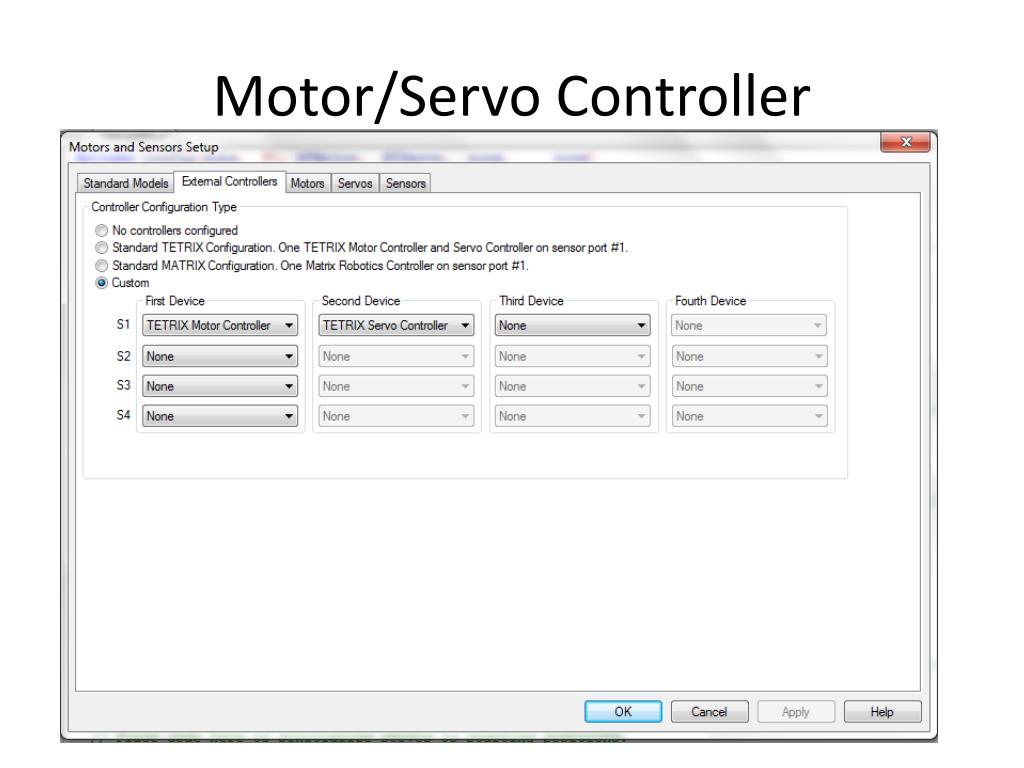Click the S4 Third Device dropdown
1024x768 pixels.
[572, 417]
